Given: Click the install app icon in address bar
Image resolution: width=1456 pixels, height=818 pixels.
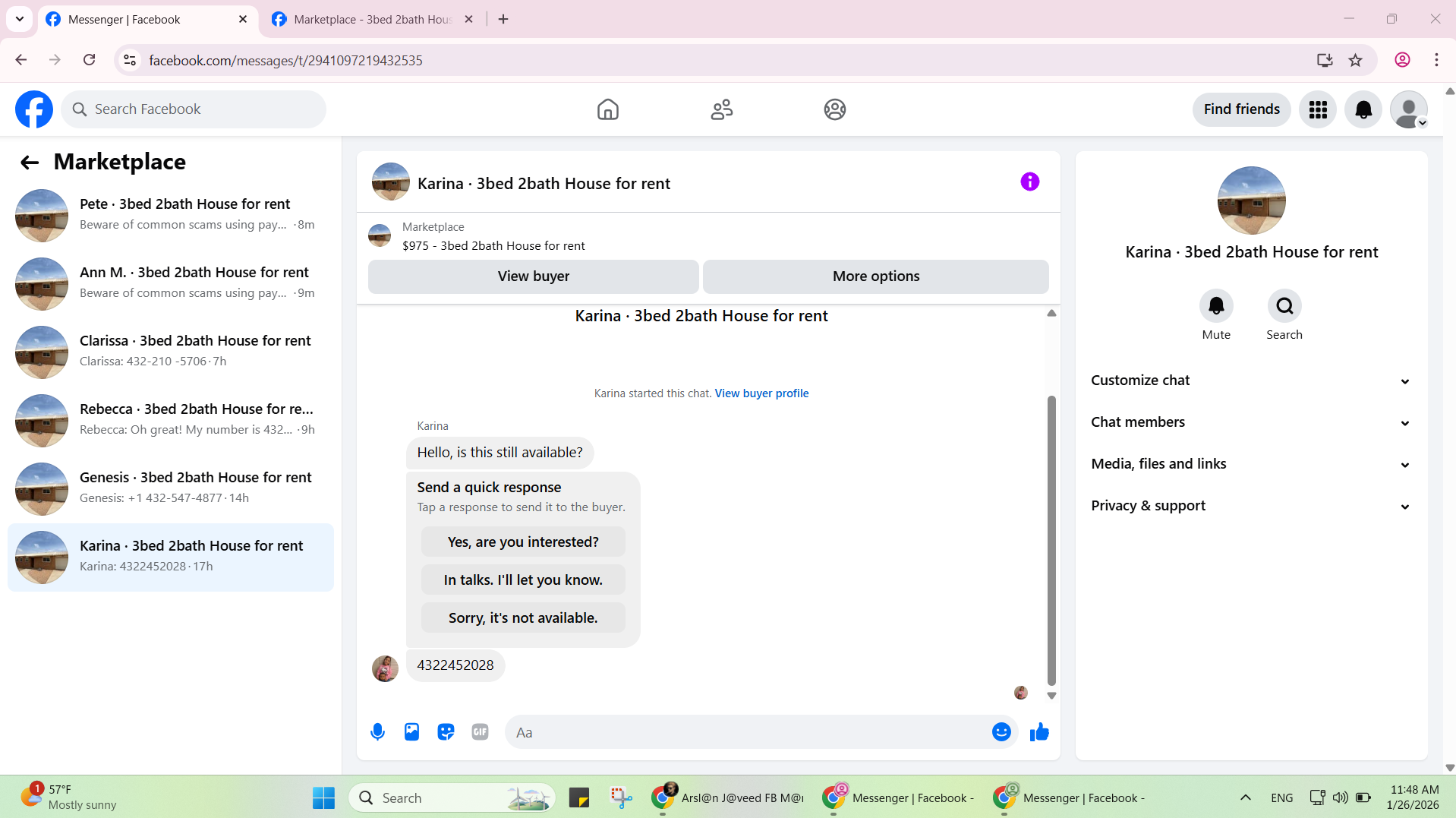Looking at the screenshot, I should [x=1324, y=60].
